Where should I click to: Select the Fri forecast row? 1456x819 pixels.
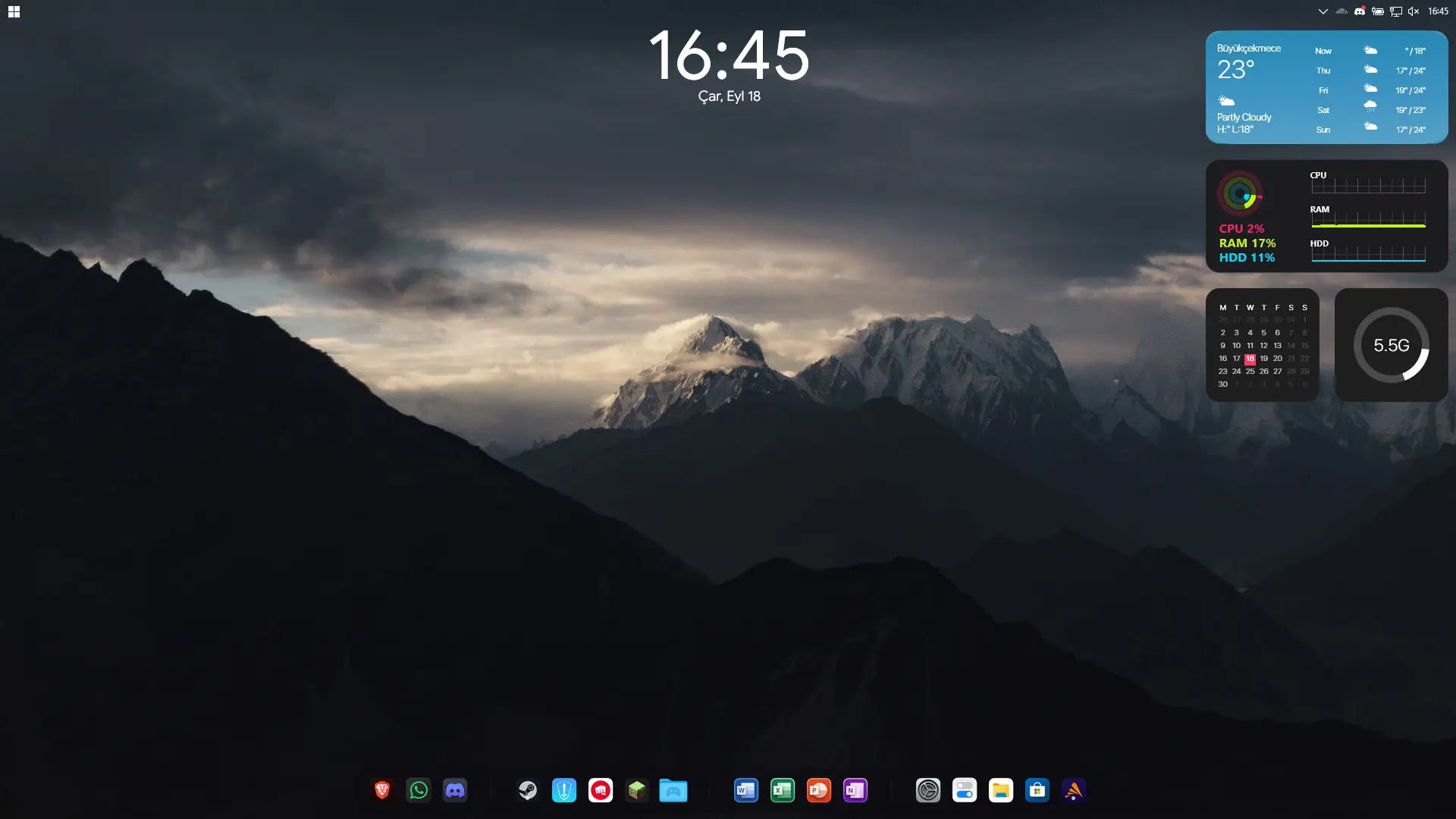(x=1370, y=90)
